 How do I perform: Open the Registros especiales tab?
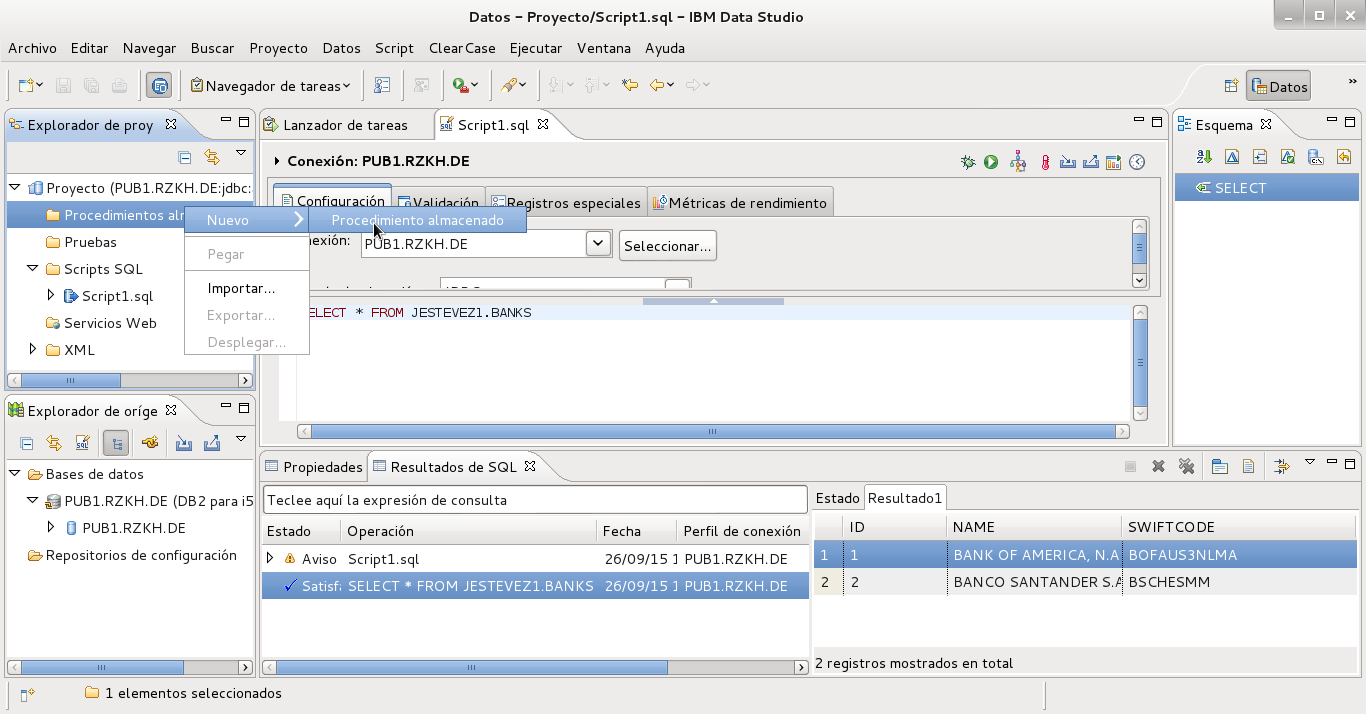coord(566,202)
